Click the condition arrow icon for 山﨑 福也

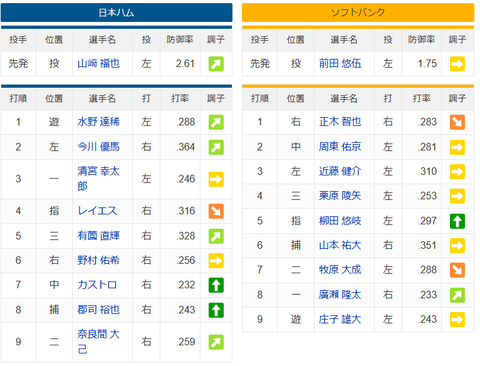click(x=216, y=64)
